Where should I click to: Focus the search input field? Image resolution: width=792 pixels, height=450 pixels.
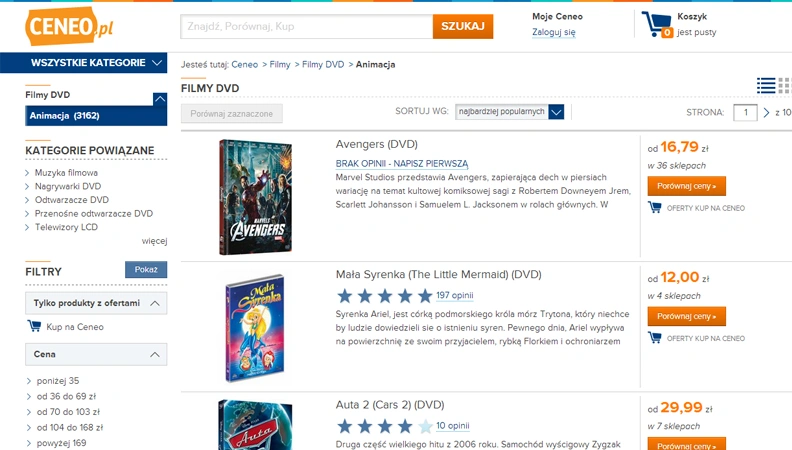coord(307,26)
